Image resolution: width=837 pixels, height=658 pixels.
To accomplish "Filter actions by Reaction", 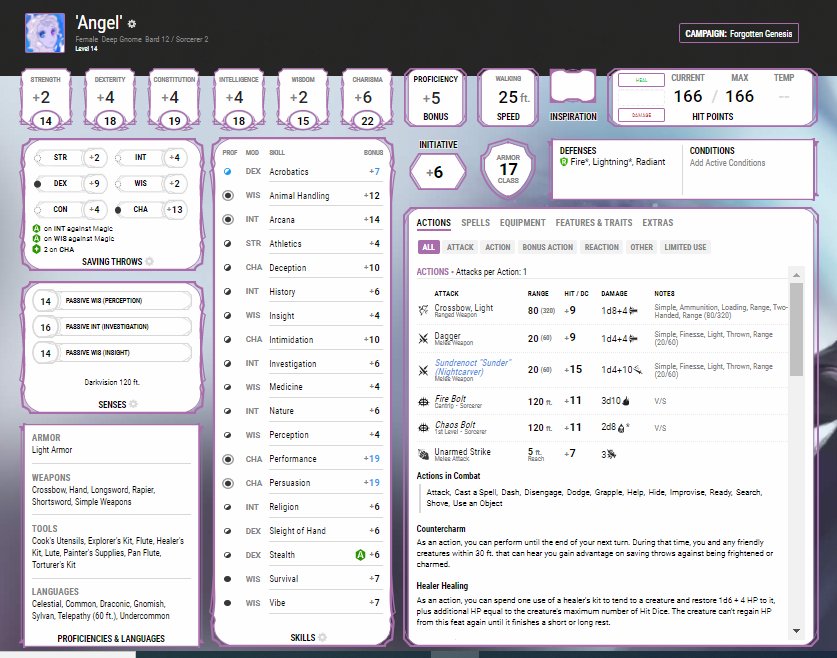I will coord(602,247).
